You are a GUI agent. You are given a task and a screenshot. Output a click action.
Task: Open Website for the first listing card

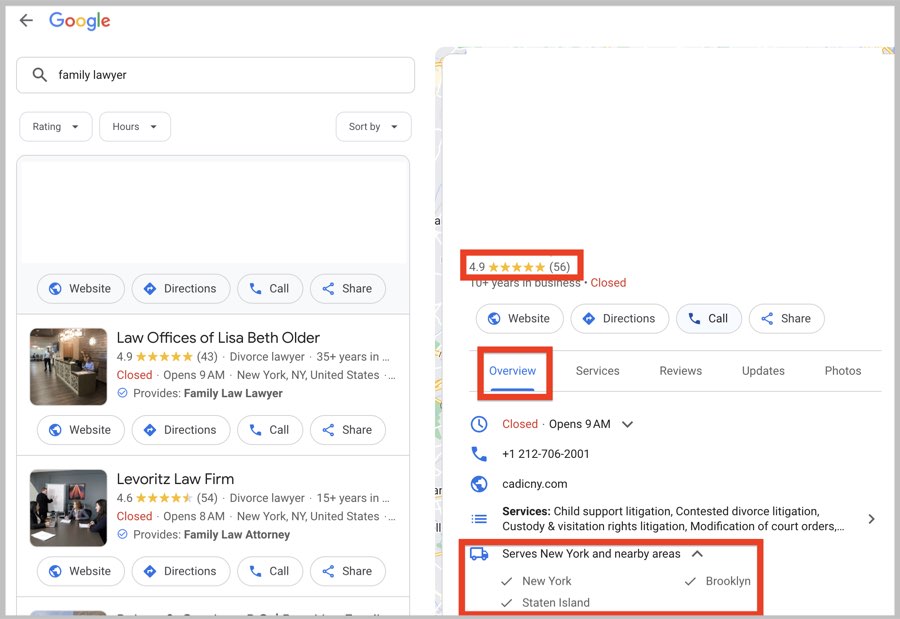pos(80,289)
